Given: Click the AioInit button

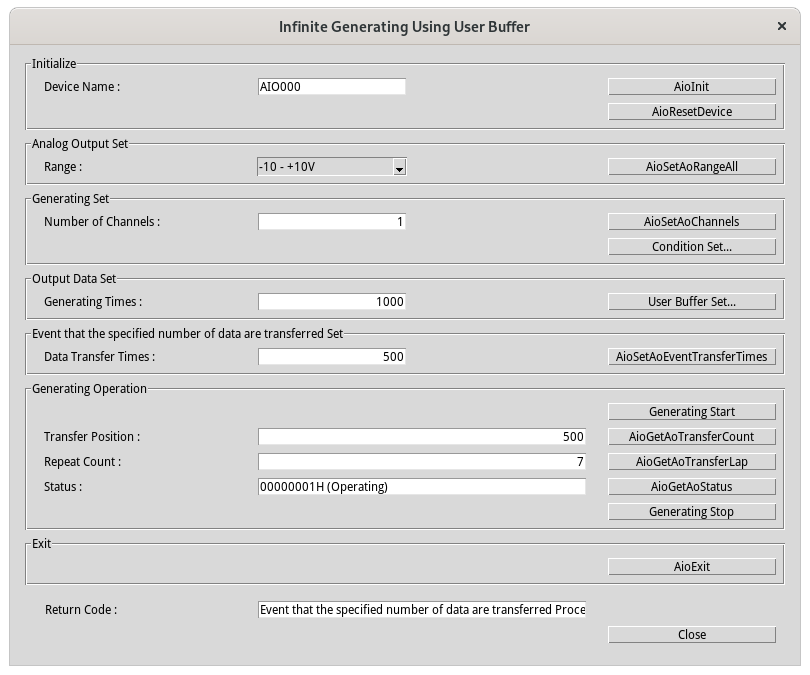Looking at the screenshot, I should pos(691,87).
